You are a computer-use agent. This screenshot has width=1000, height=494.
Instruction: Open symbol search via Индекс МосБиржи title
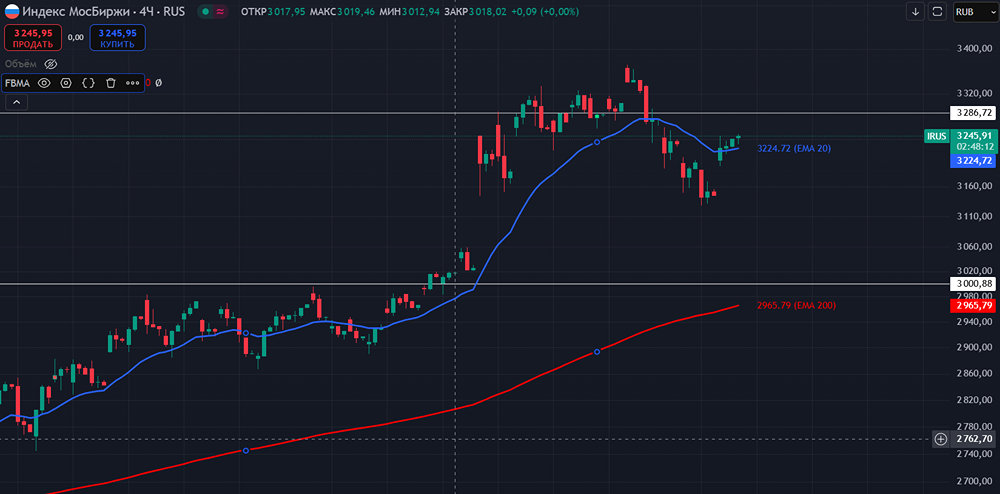tap(103, 11)
